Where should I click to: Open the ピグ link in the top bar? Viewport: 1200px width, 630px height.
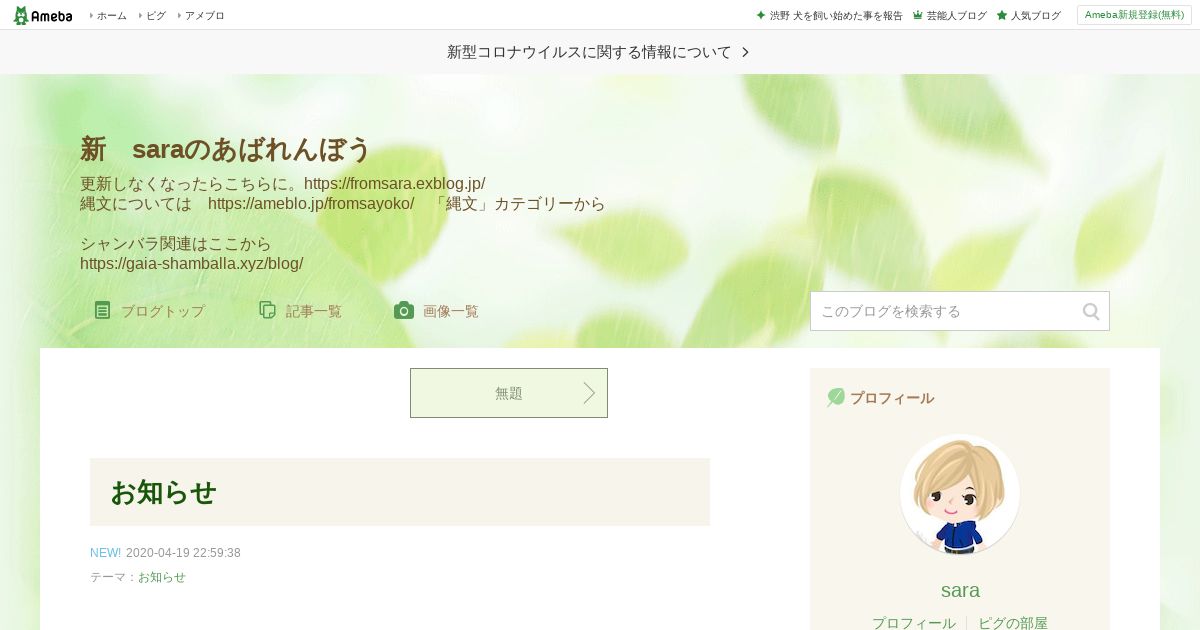coord(156,16)
